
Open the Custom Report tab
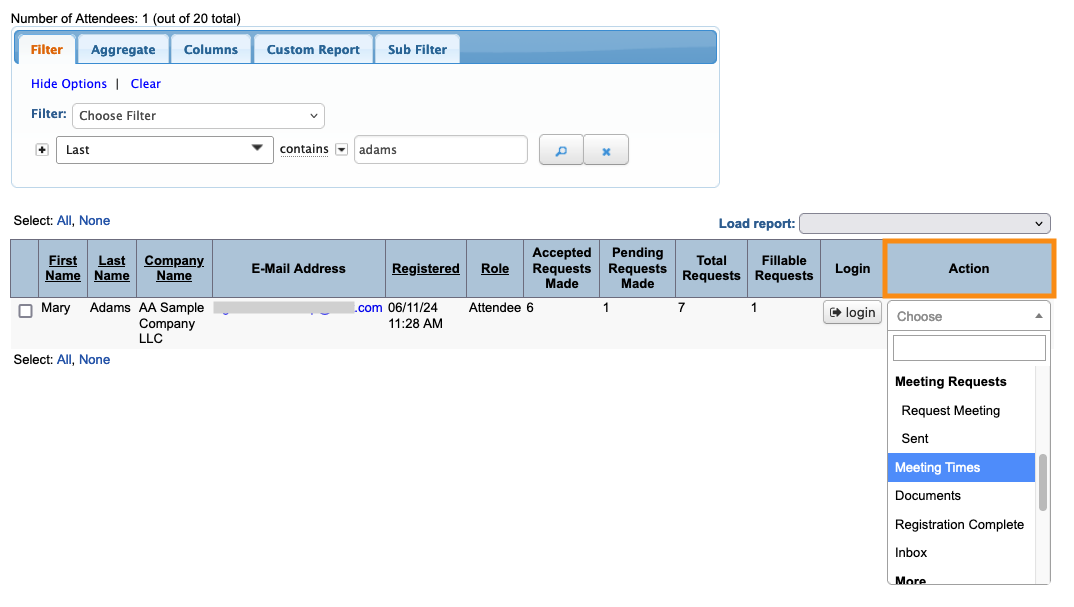(x=313, y=49)
